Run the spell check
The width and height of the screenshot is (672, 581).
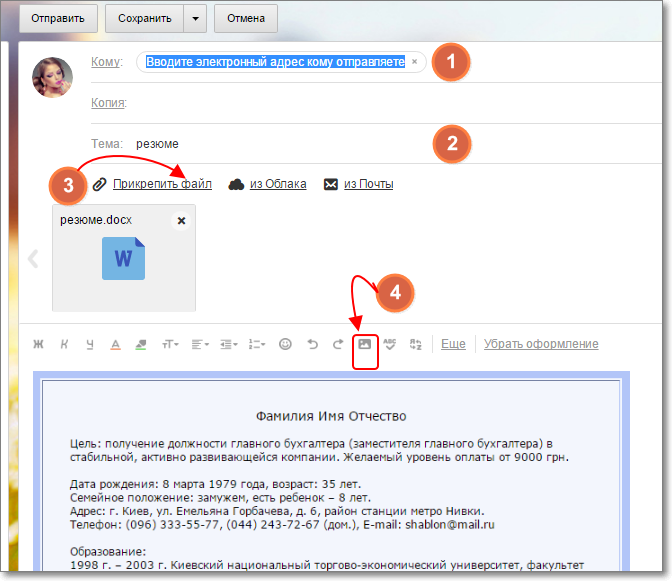click(x=390, y=344)
